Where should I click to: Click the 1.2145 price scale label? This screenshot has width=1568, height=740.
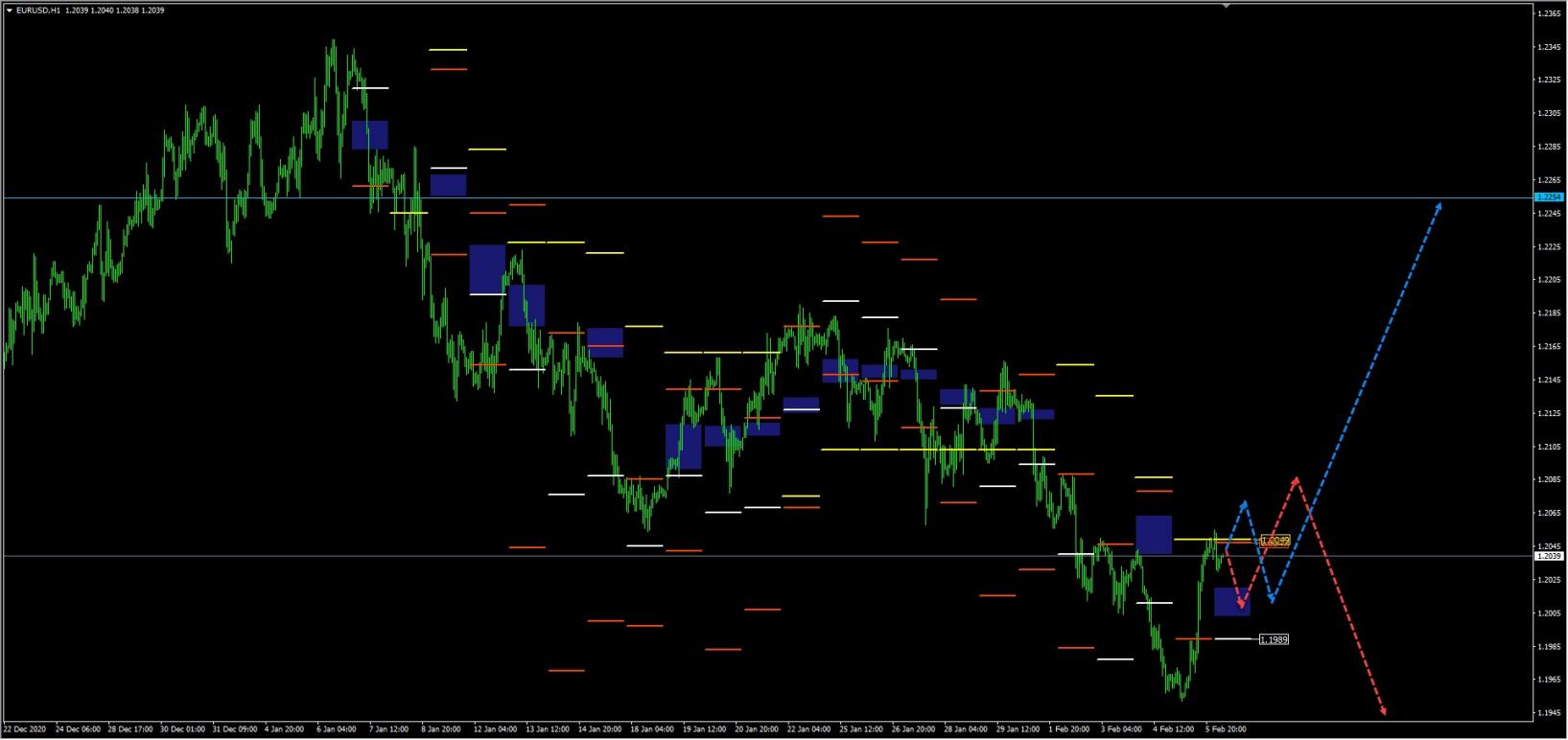click(1549, 381)
